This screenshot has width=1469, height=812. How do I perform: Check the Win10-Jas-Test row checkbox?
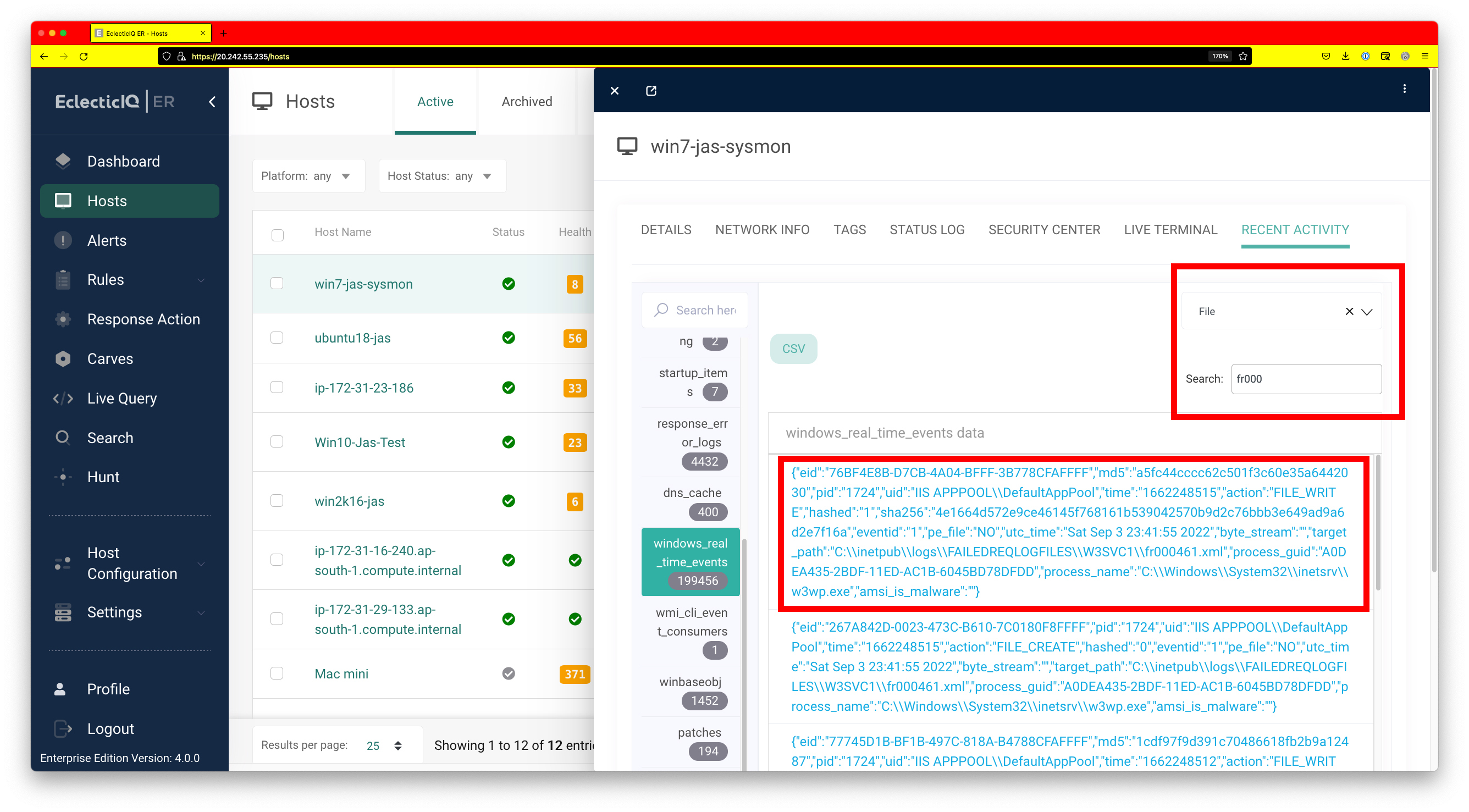click(277, 441)
